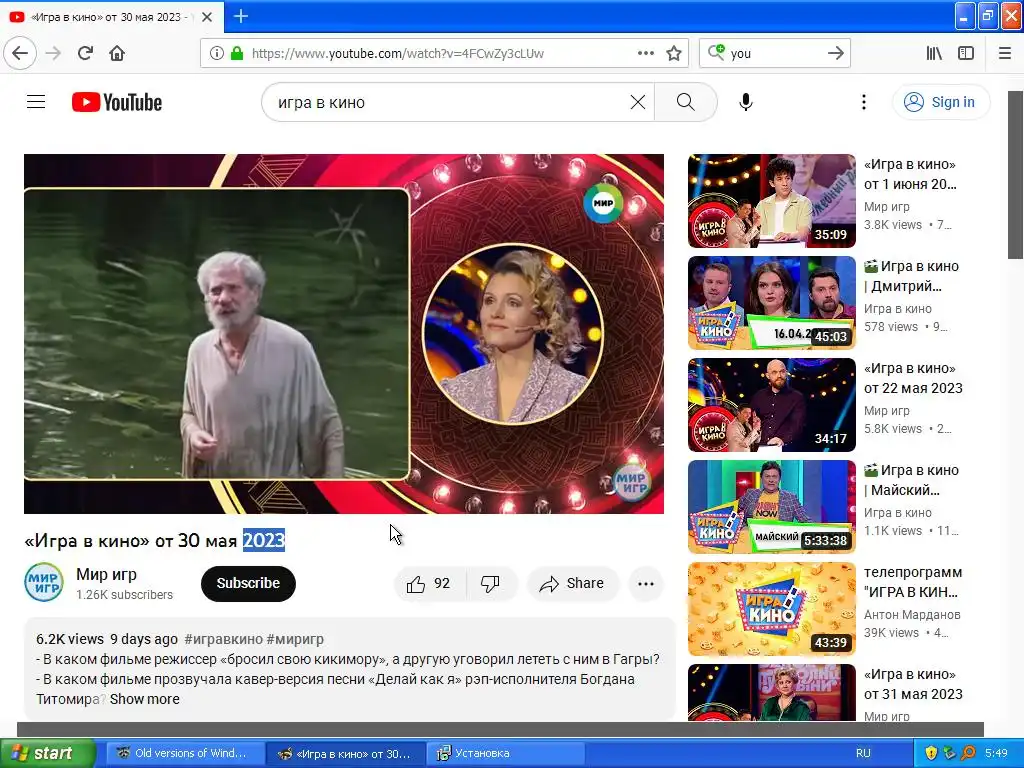Show site information icon in address bar
The width and height of the screenshot is (1024, 768).
(x=216, y=54)
